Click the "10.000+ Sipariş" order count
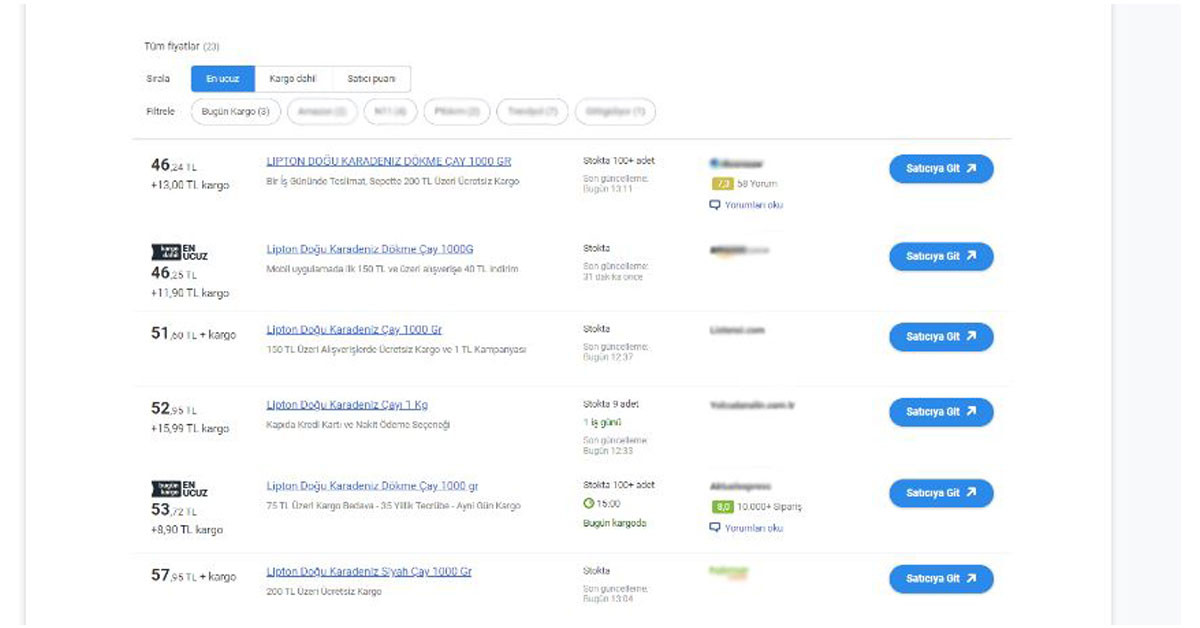Viewport: 1200px width, 628px height. coord(770,507)
